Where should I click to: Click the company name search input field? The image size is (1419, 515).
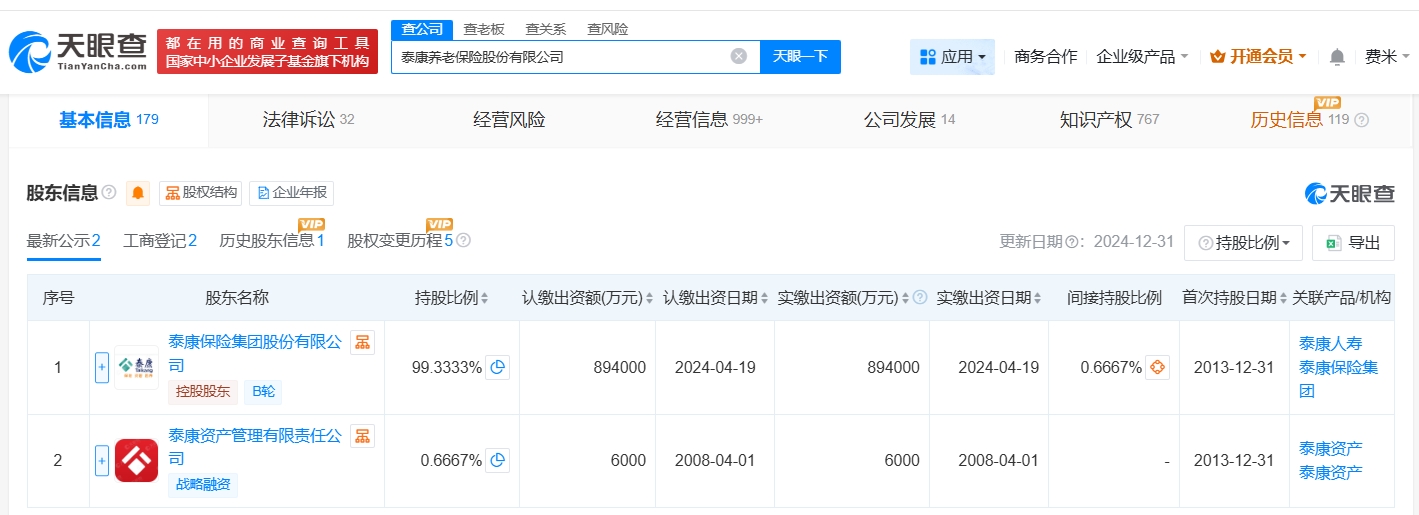[x=560, y=57]
